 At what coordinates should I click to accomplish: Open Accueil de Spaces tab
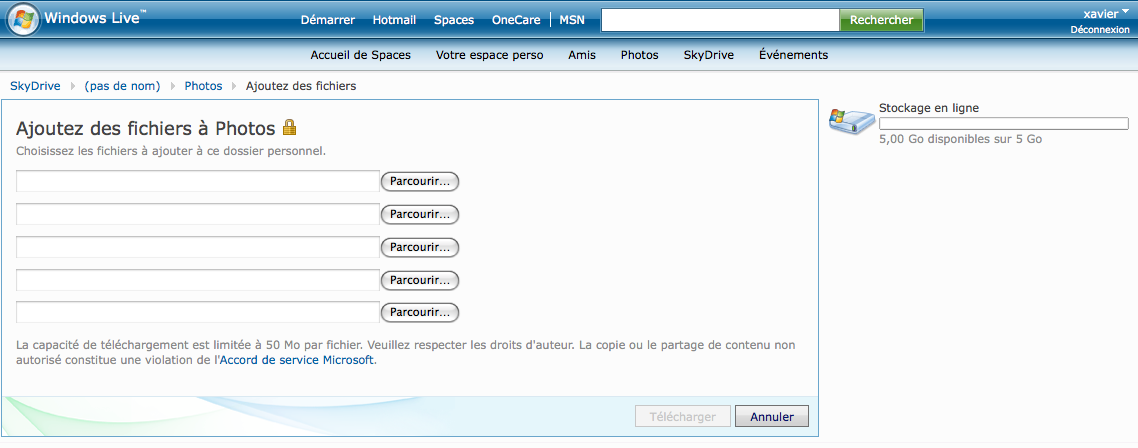pos(361,54)
